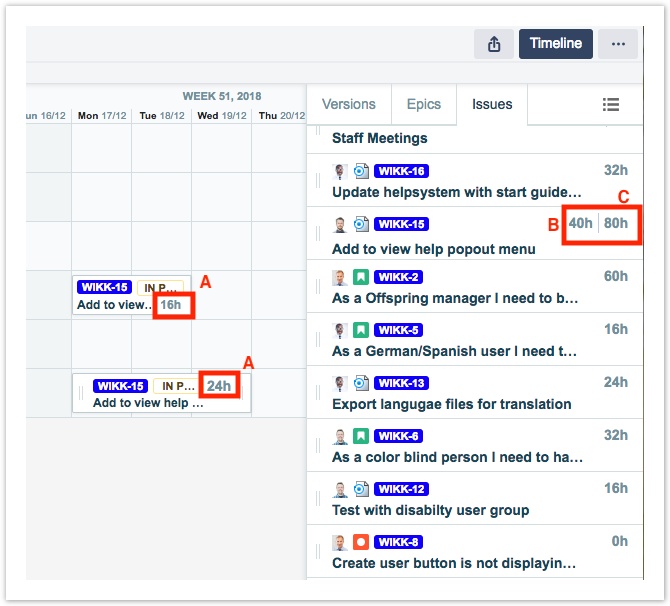Switch to the Versions tab

pyautogui.click(x=349, y=105)
